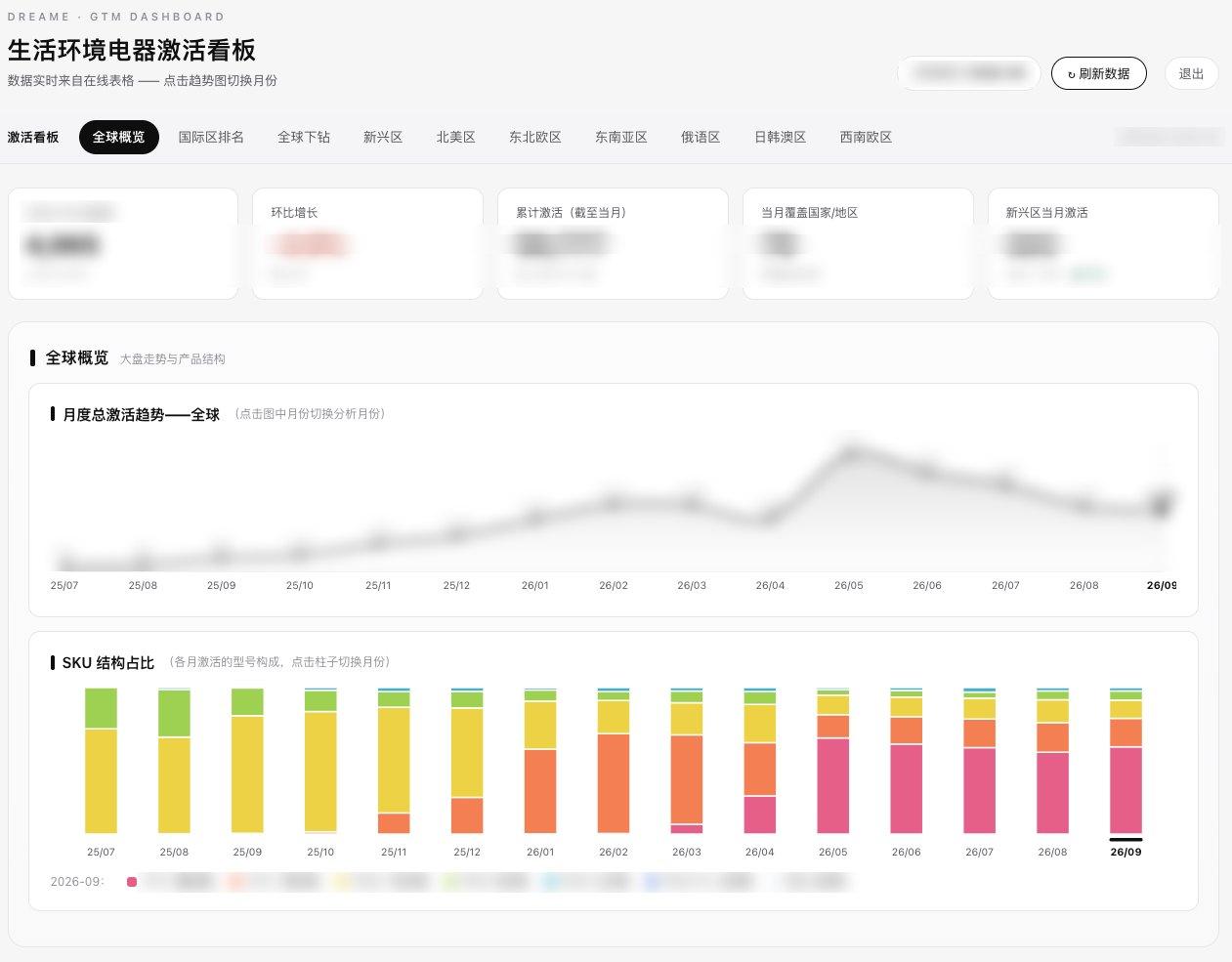The height and width of the screenshot is (962, 1232).
Task: Click the 环比增长 metric card
Action: point(367,243)
